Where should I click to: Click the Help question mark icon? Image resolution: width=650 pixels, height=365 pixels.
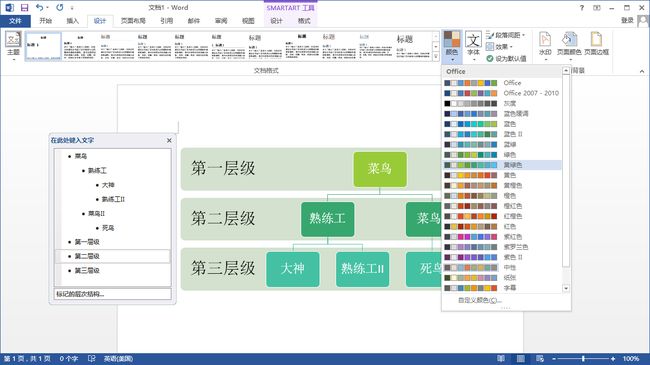(582, 7)
